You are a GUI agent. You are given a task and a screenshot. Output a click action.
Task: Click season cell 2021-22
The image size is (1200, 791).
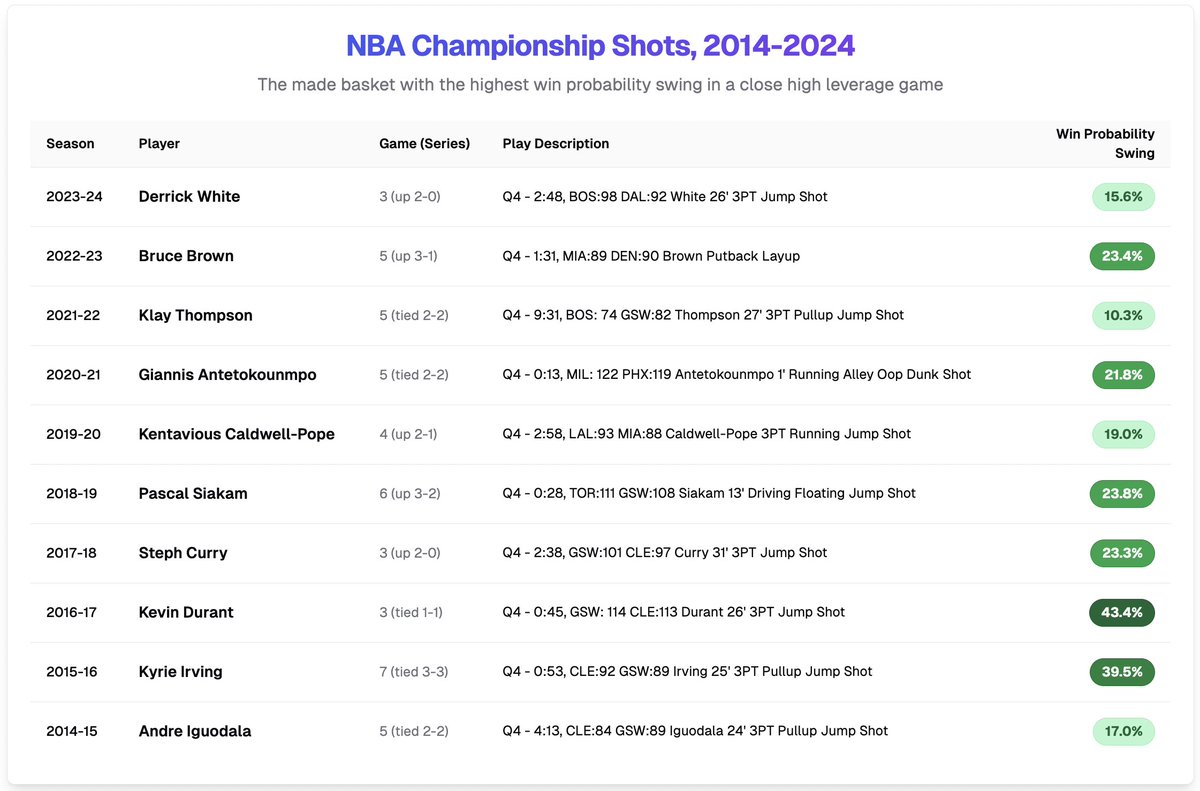coord(73,315)
